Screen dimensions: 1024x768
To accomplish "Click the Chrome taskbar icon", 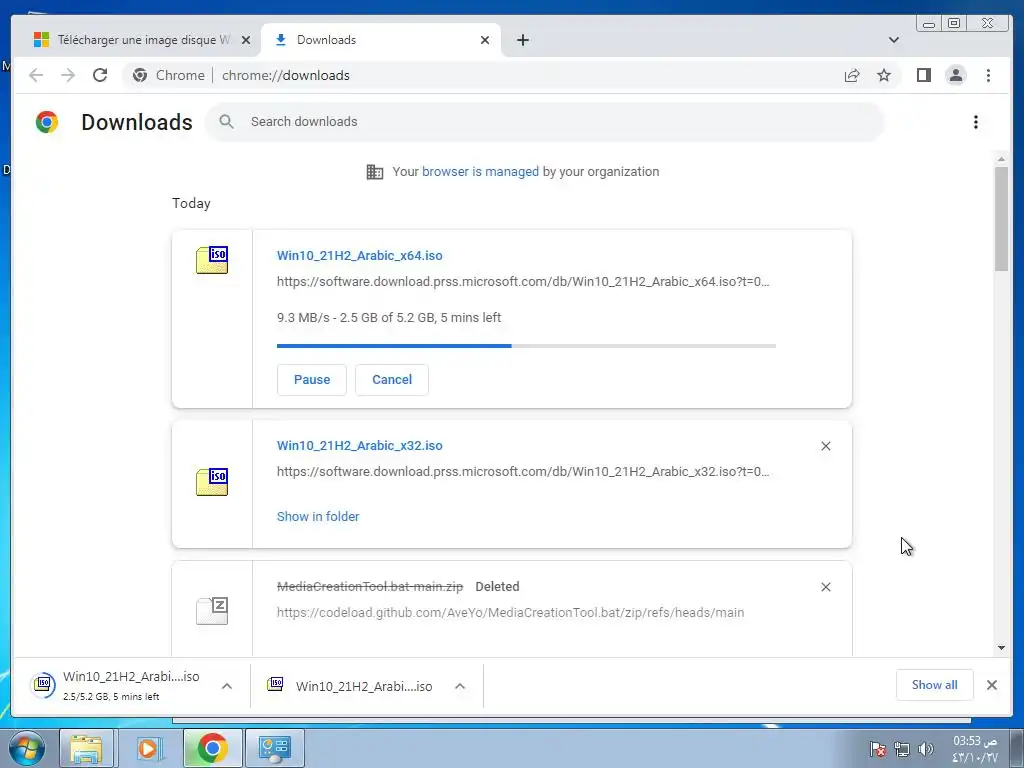I will tap(212, 748).
